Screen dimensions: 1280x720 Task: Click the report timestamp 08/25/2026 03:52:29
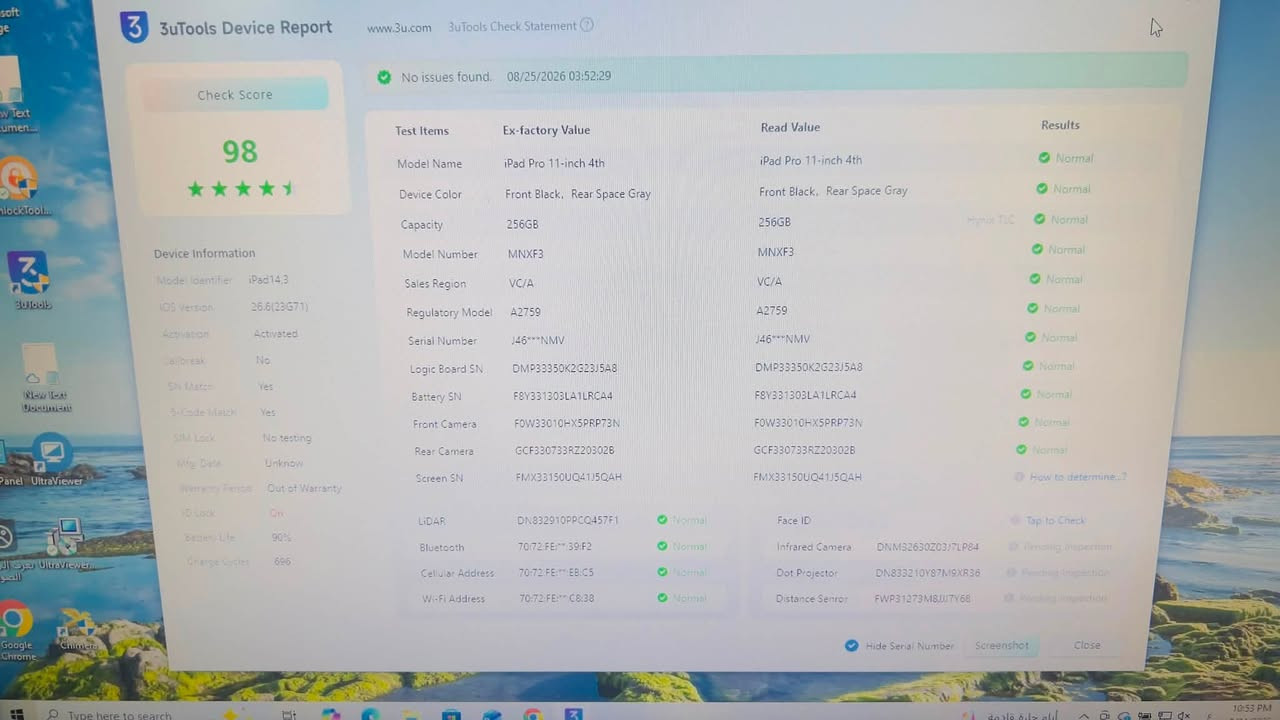click(559, 76)
